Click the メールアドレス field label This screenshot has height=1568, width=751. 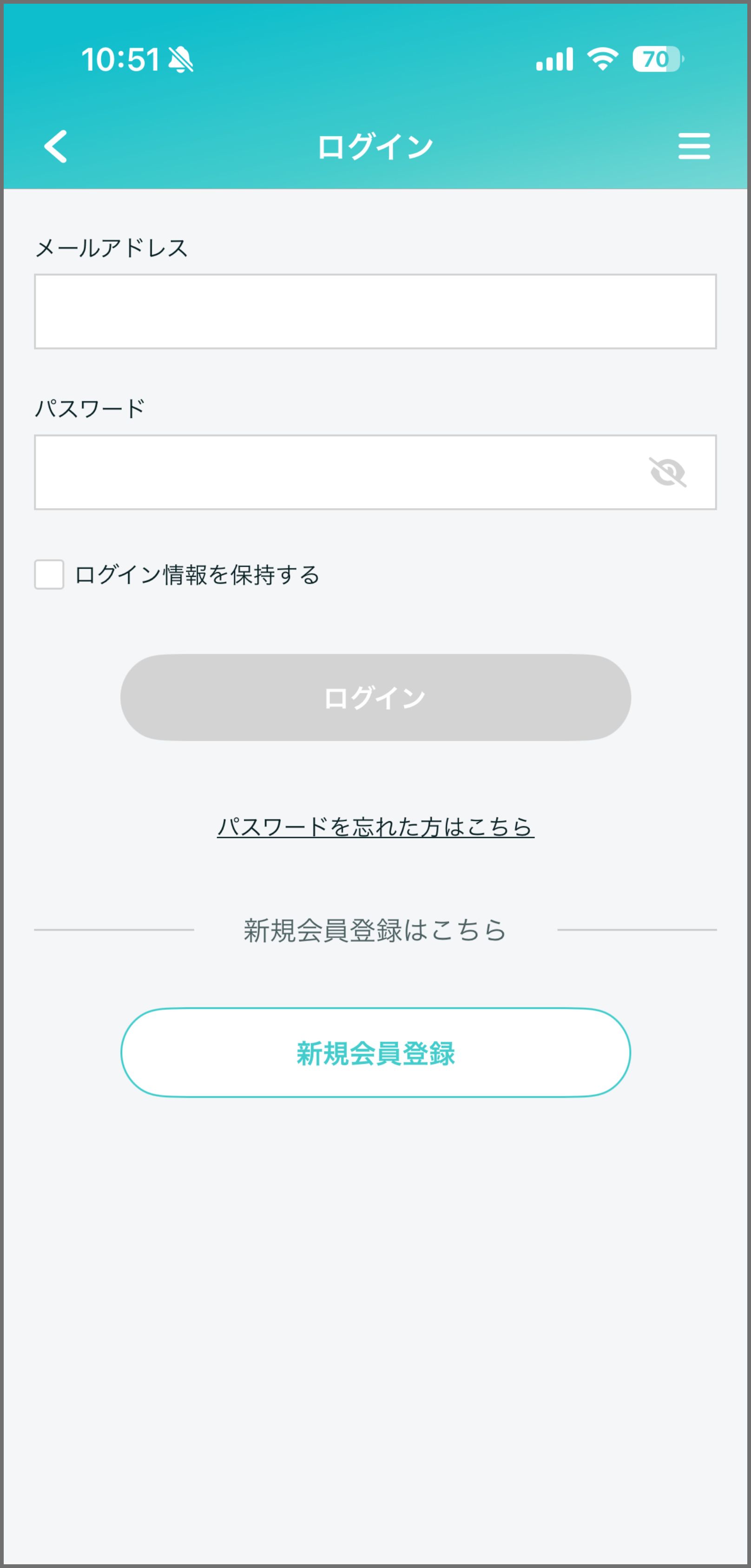112,248
